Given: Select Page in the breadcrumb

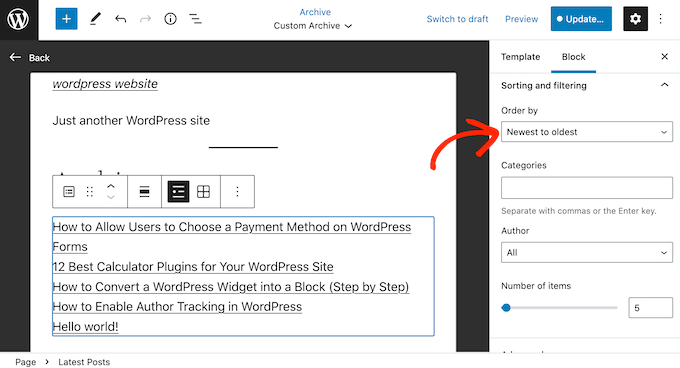Looking at the screenshot, I should (26, 362).
